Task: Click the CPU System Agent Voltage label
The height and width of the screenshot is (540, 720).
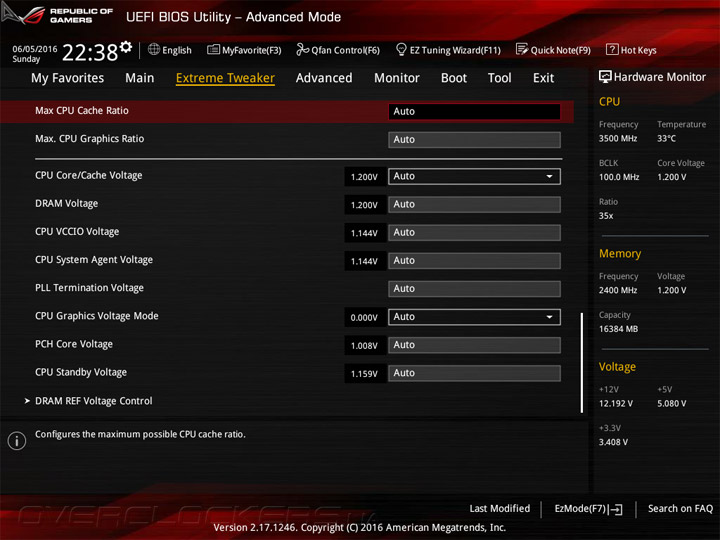Action: pyautogui.click(x=94, y=260)
